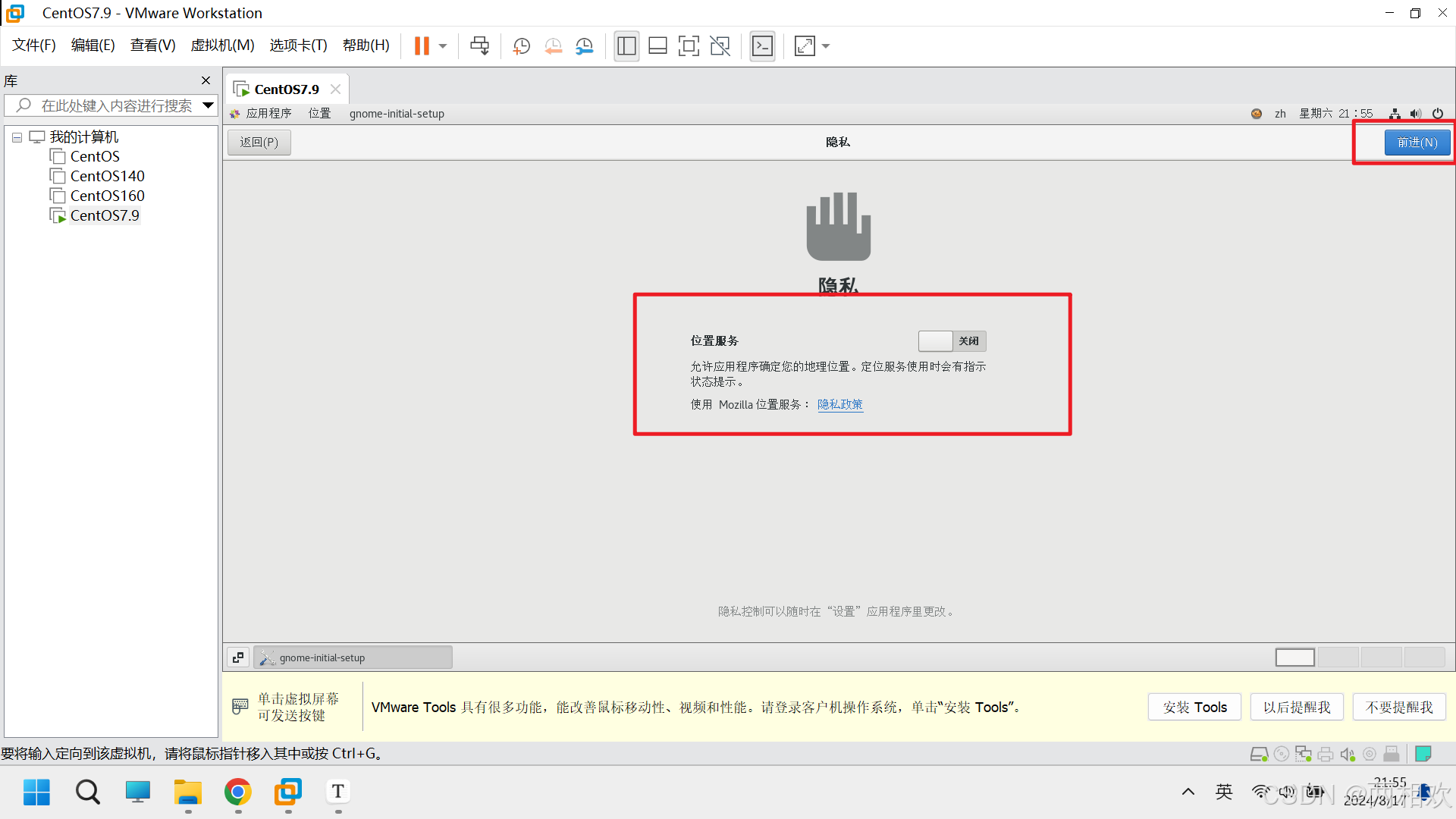Viewport: 1456px width, 819px height.
Task: Open the console view icon
Action: (x=762, y=46)
